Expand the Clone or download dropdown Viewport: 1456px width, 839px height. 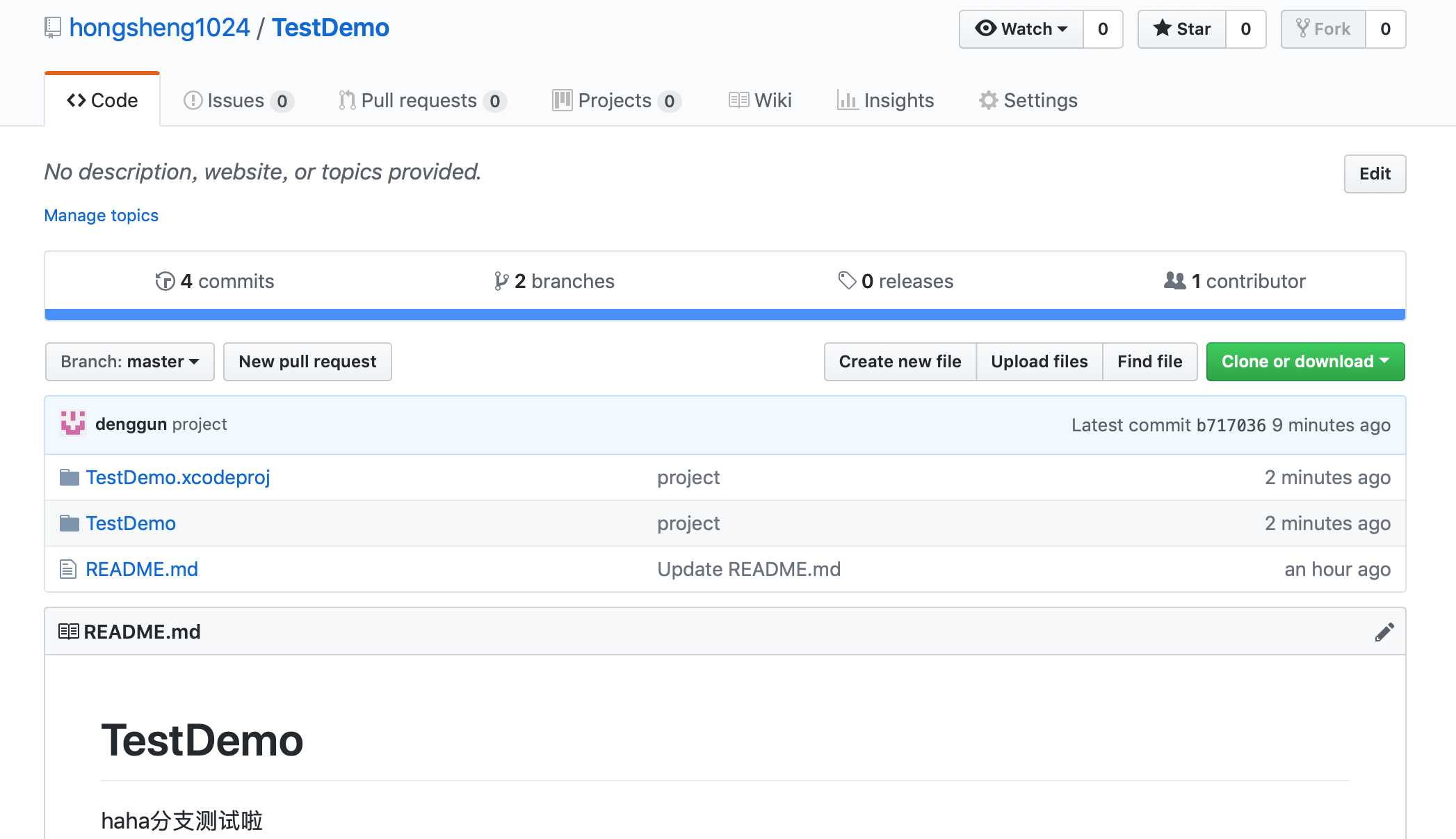pos(1305,360)
